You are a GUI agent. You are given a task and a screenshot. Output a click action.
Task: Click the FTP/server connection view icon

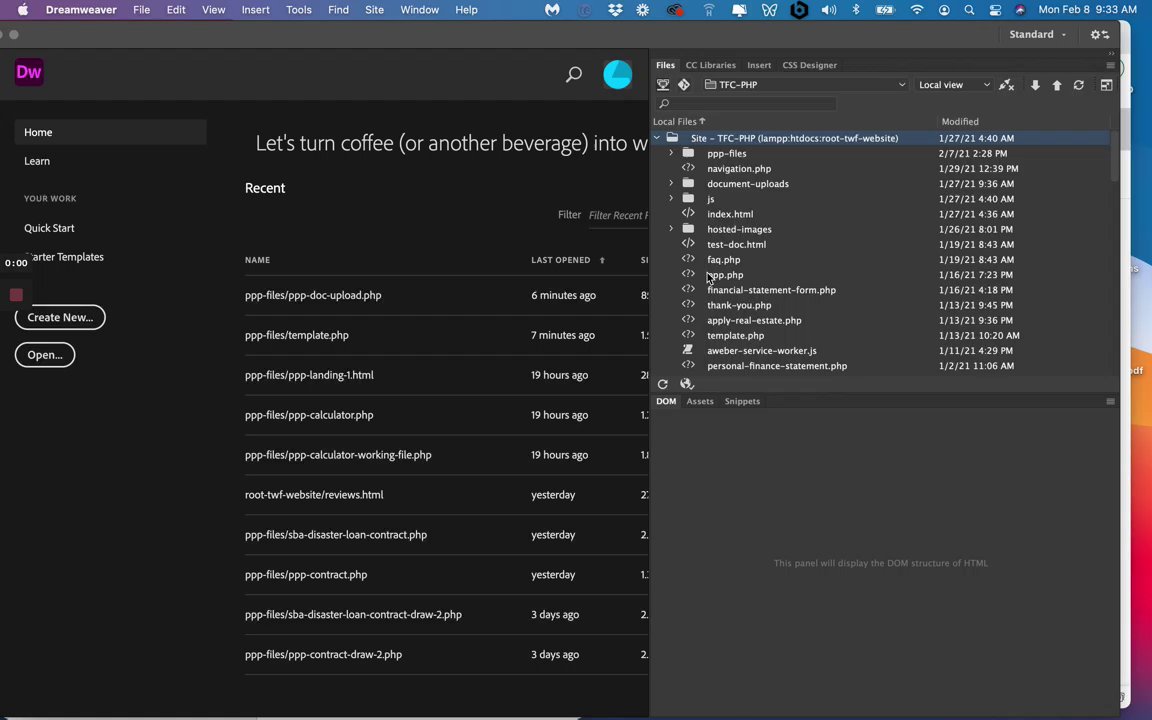pos(663,84)
